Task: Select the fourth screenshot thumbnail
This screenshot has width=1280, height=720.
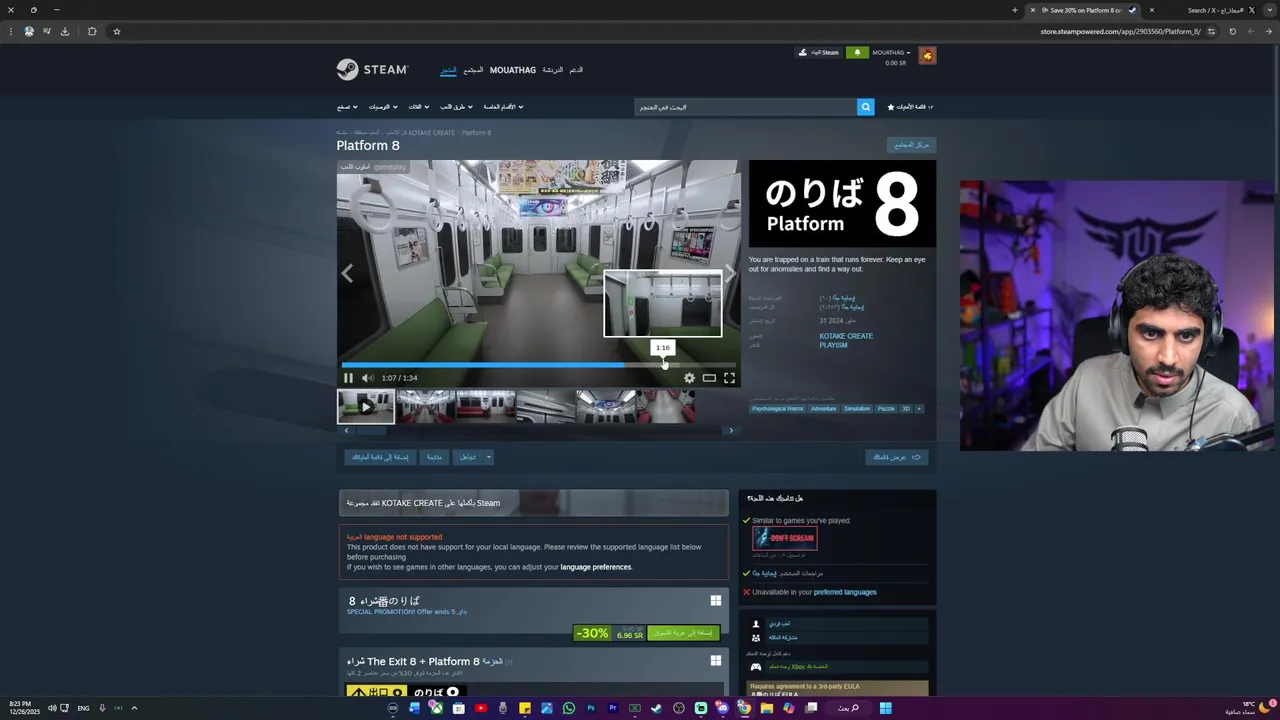Action: [x=546, y=407]
